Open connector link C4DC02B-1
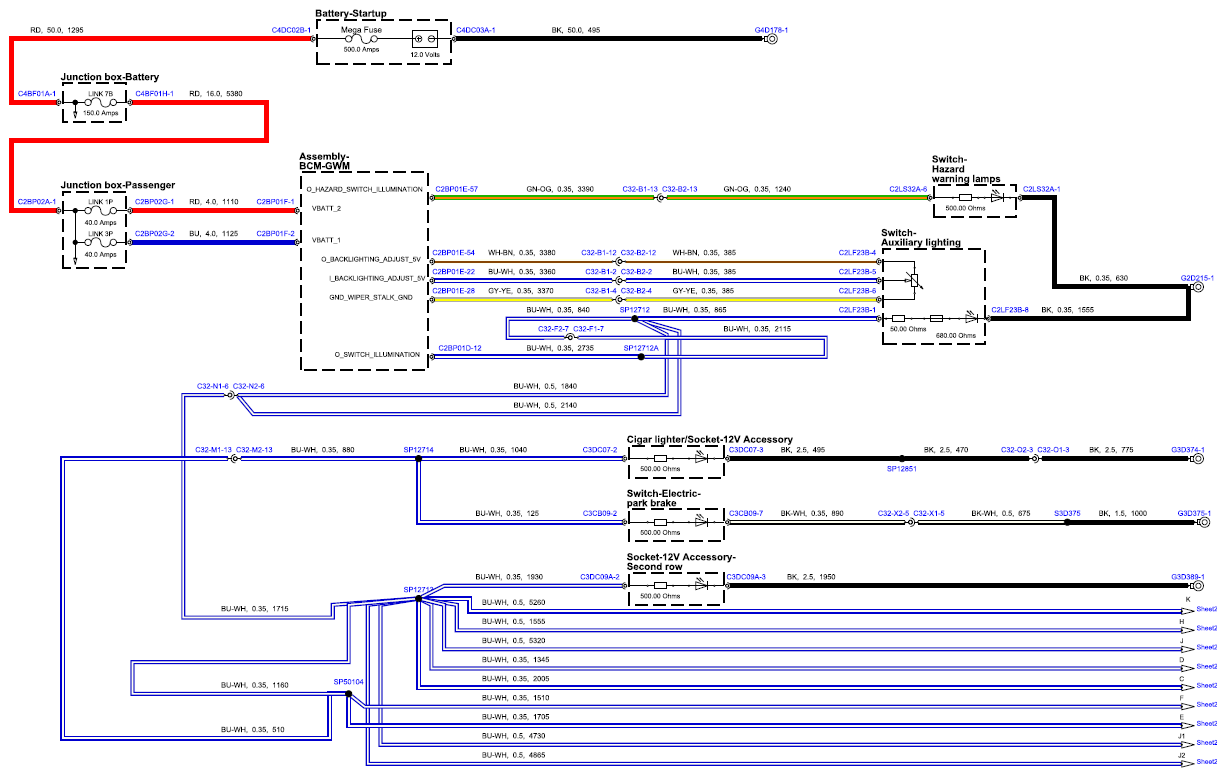Screen dimensions: 1226x777 [x=291, y=31]
